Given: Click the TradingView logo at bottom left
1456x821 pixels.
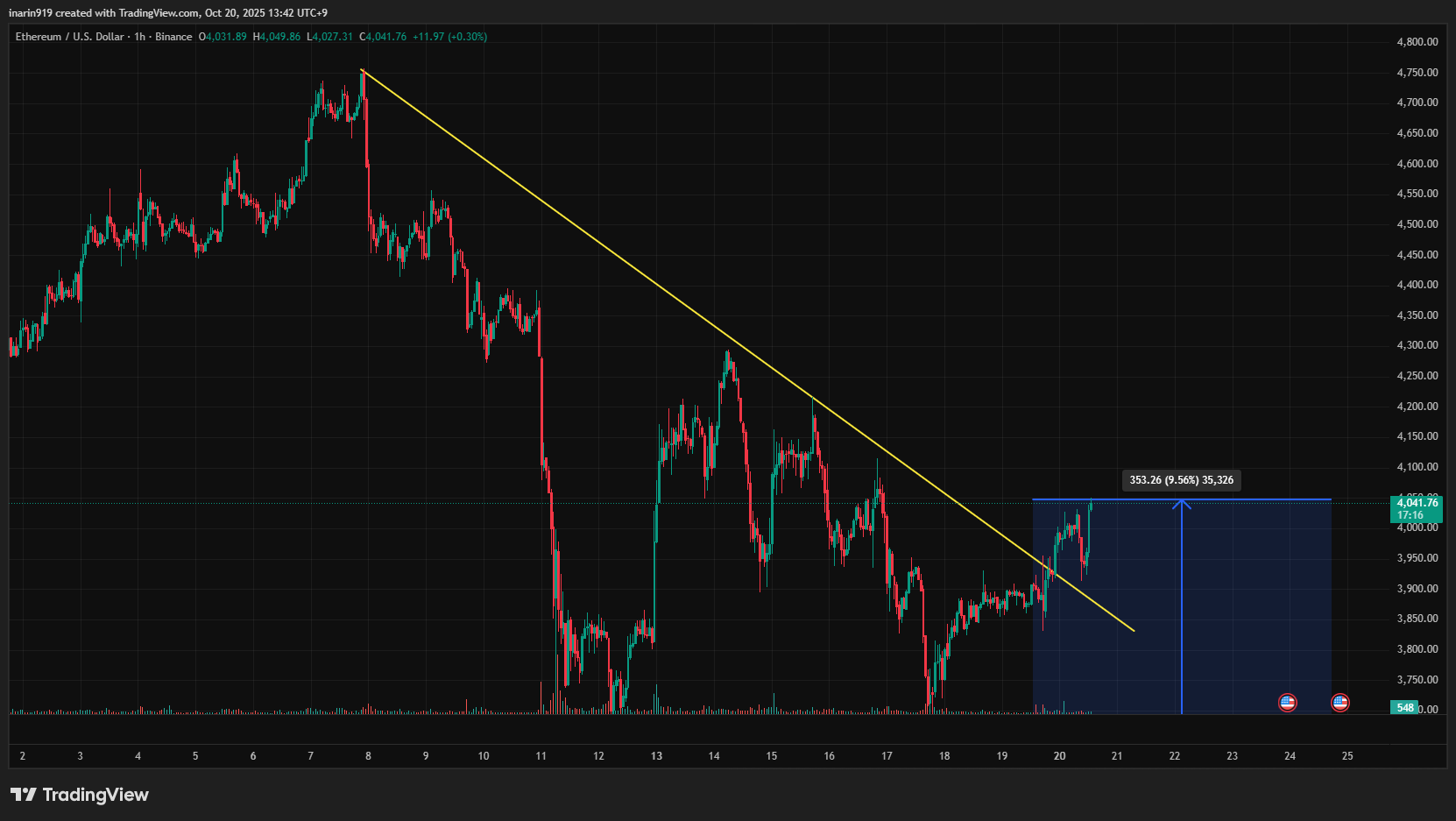Looking at the screenshot, I should [80, 795].
